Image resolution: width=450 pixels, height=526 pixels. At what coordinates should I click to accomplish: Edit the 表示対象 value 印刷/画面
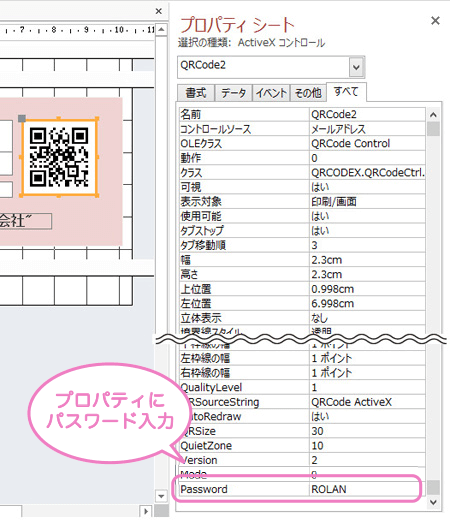(x=367, y=202)
